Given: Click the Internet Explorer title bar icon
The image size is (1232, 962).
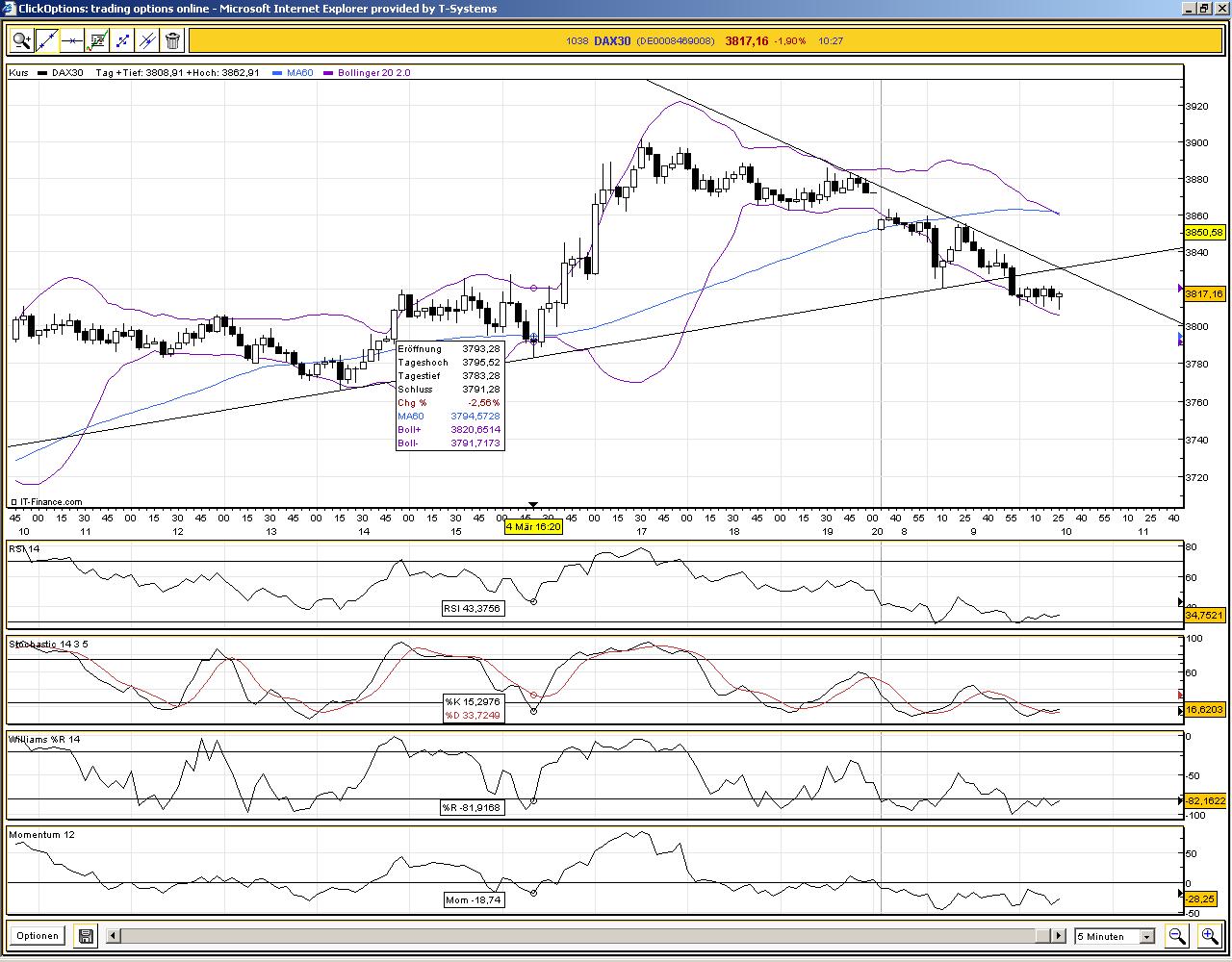Looking at the screenshot, I should [x=9, y=9].
